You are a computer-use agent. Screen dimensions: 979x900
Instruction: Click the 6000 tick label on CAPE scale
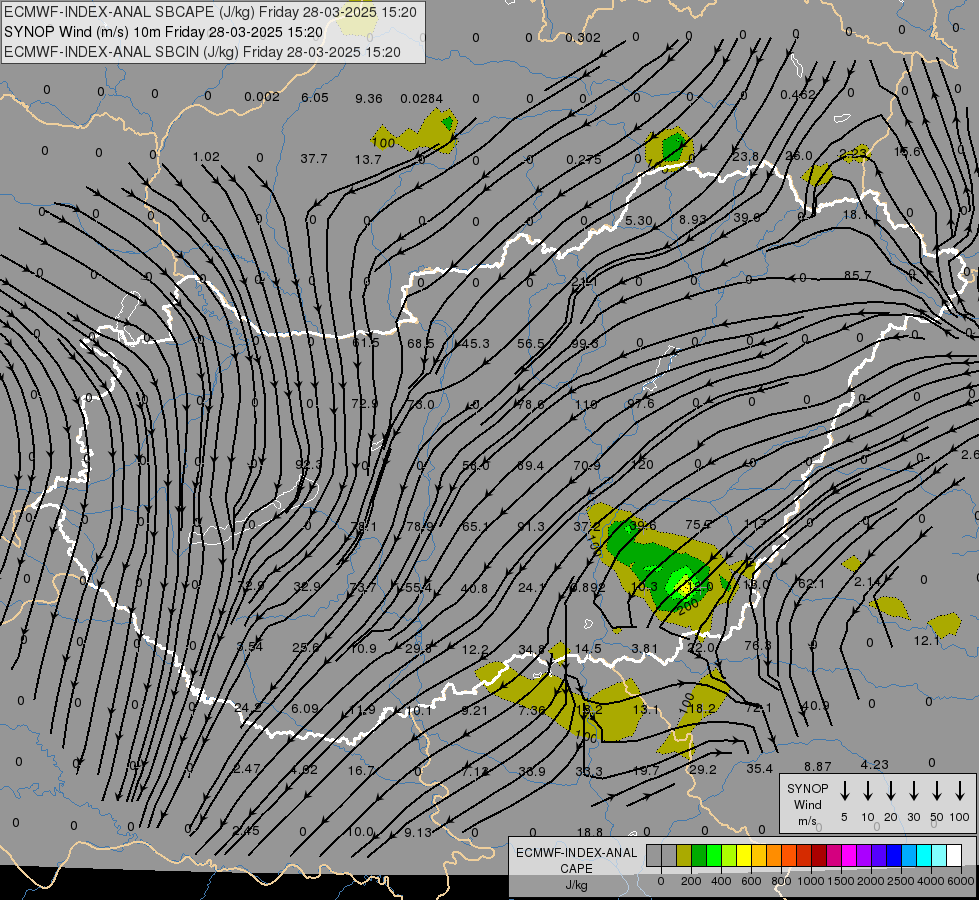tap(960, 881)
